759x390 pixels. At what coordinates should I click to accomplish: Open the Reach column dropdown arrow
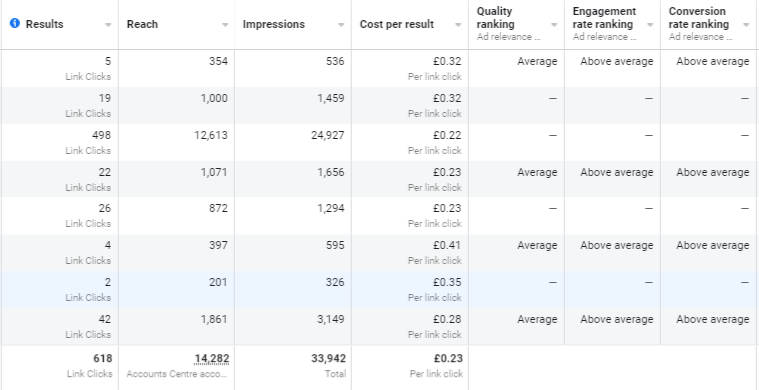225,25
